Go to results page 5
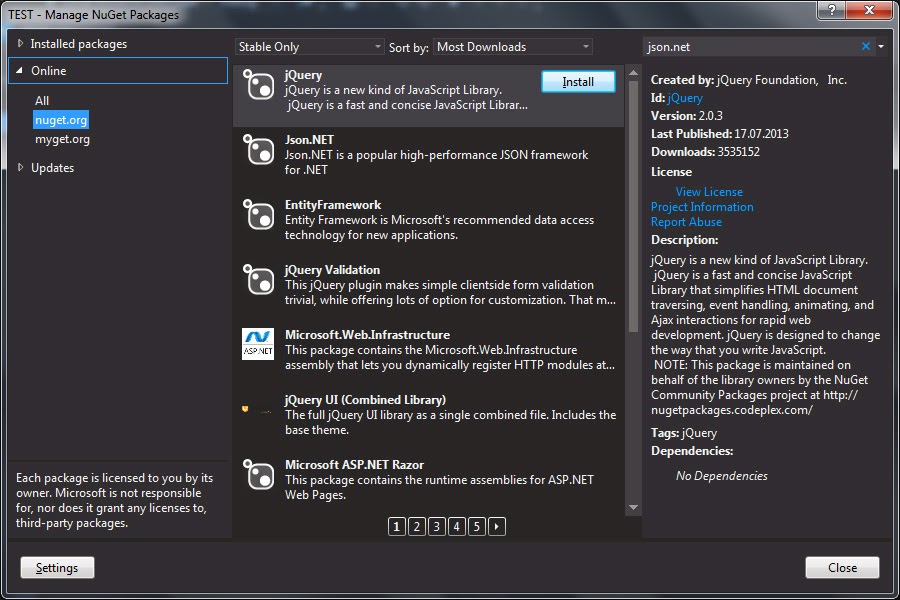This screenshot has width=900, height=600. pyautogui.click(x=477, y=526)
